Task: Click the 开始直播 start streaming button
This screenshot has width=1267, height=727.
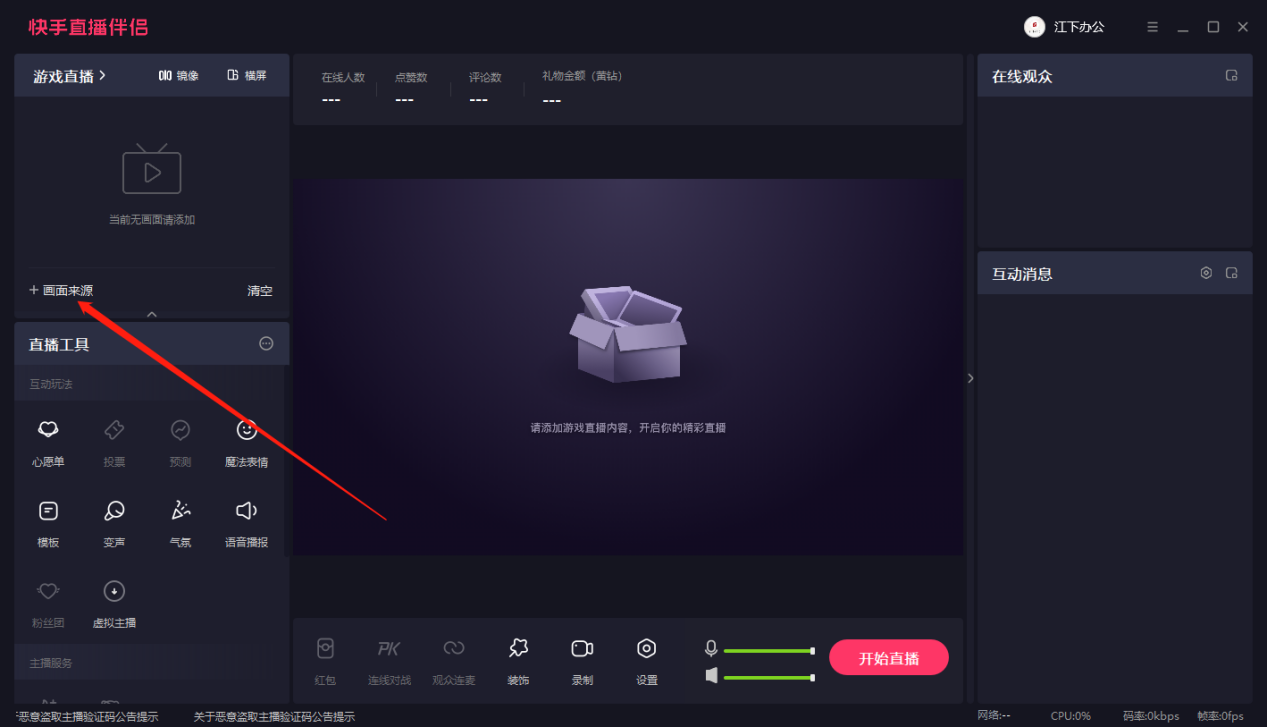Action: (889, 658)
